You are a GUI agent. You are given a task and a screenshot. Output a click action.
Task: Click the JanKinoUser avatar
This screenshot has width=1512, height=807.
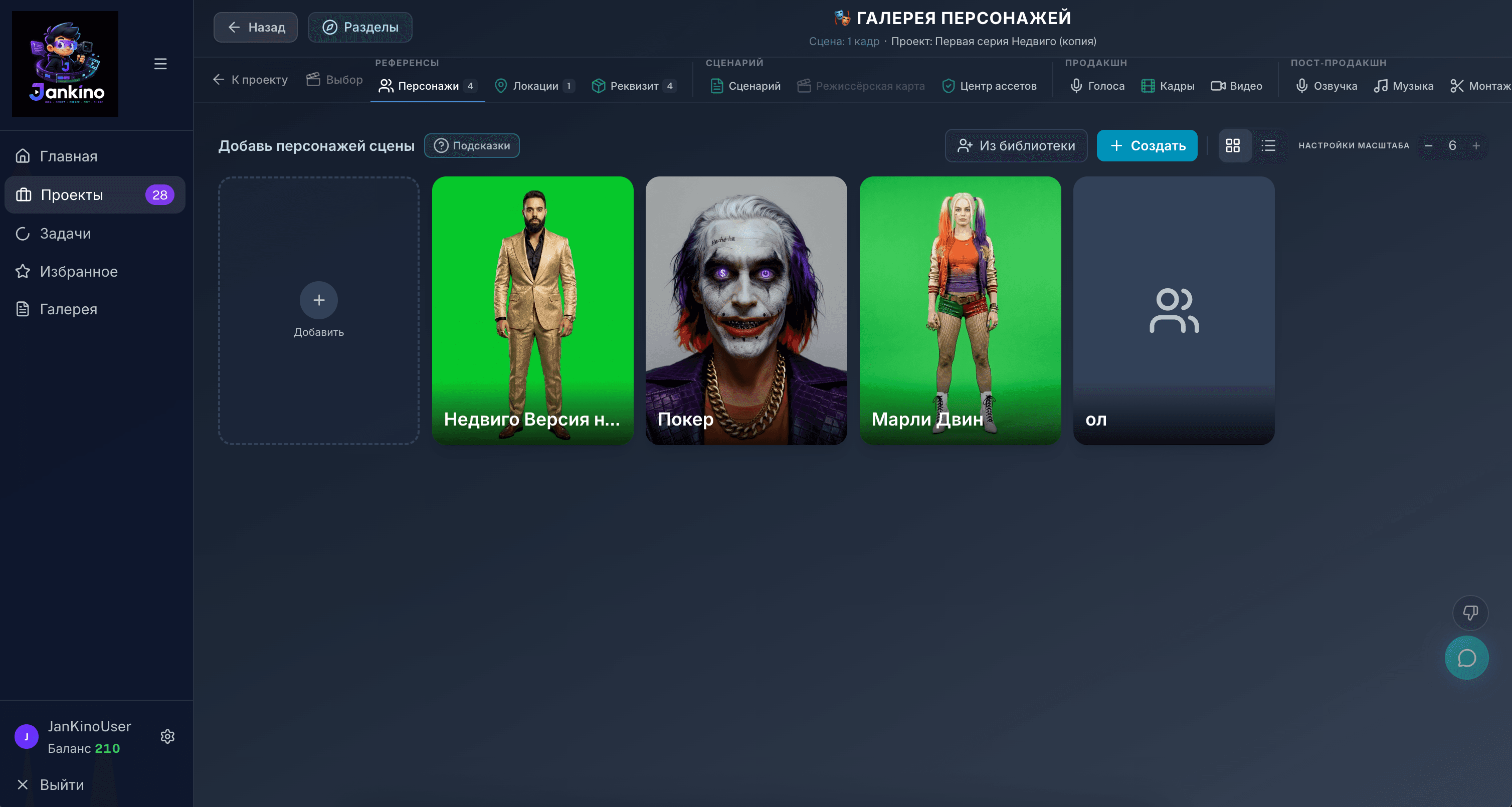coord(27,736)
